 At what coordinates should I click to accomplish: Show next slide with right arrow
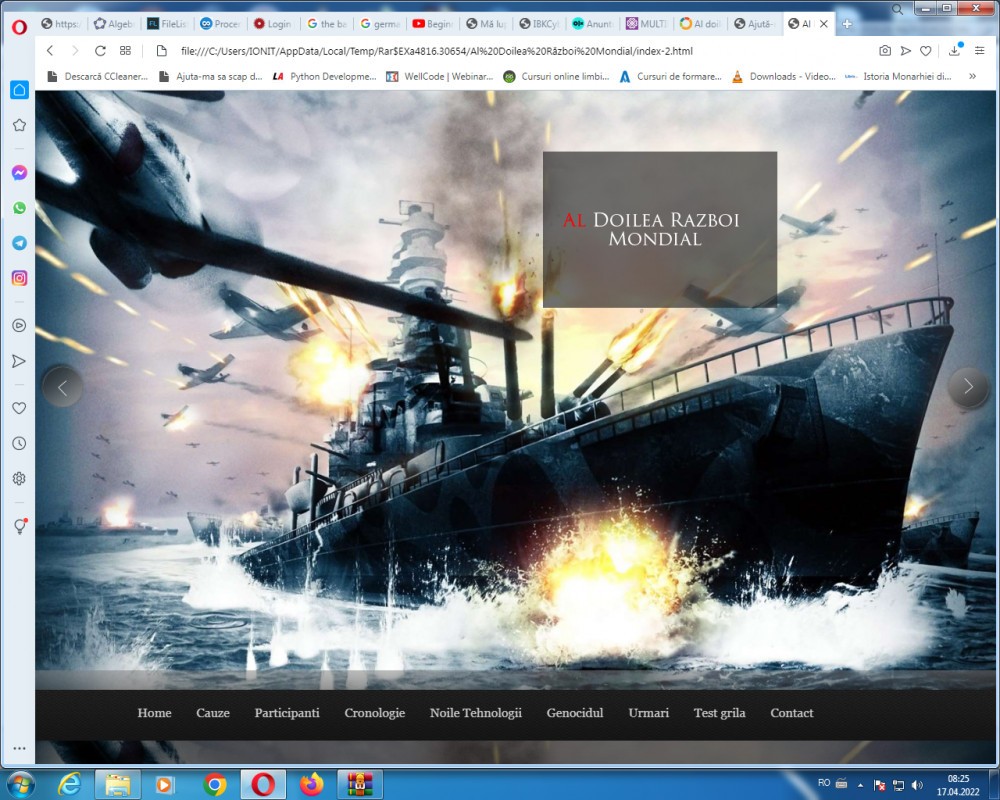(968, 387)
